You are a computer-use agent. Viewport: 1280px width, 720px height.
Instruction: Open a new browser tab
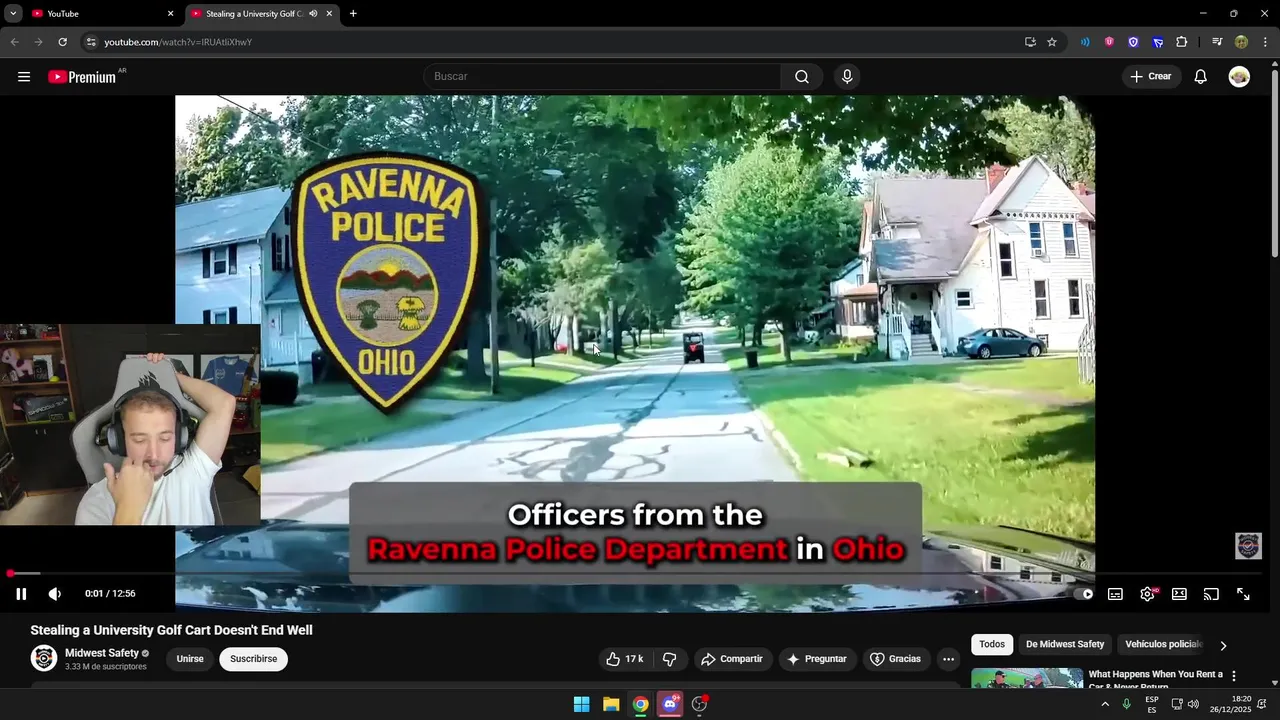click(x=353, y=14)
